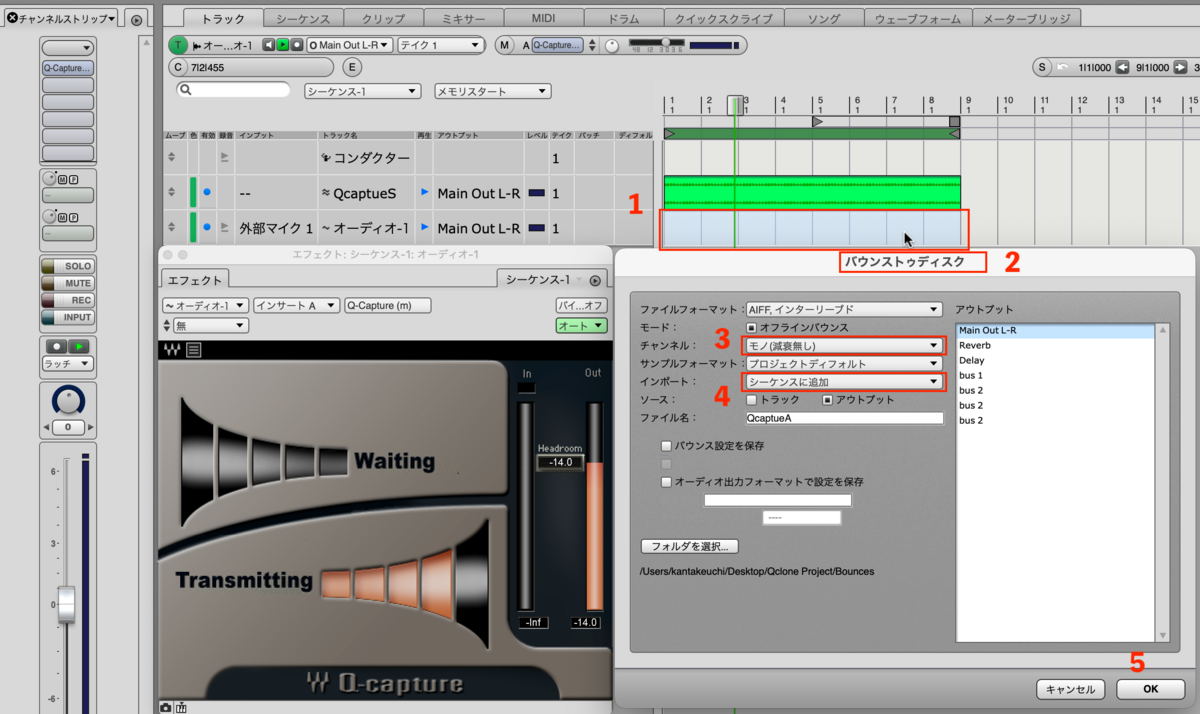
Task: Click the playback arrow on オーディオ-1 track
Action: (x=424, y=227)
